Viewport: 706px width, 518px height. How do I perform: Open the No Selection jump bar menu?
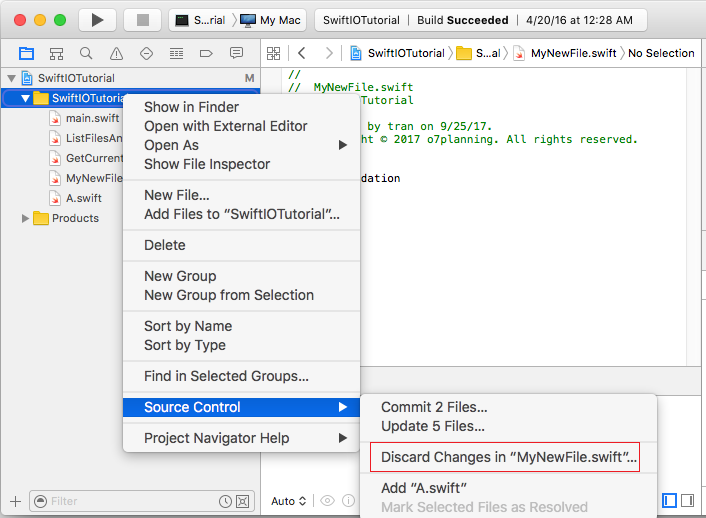click(x=661, y=53)
